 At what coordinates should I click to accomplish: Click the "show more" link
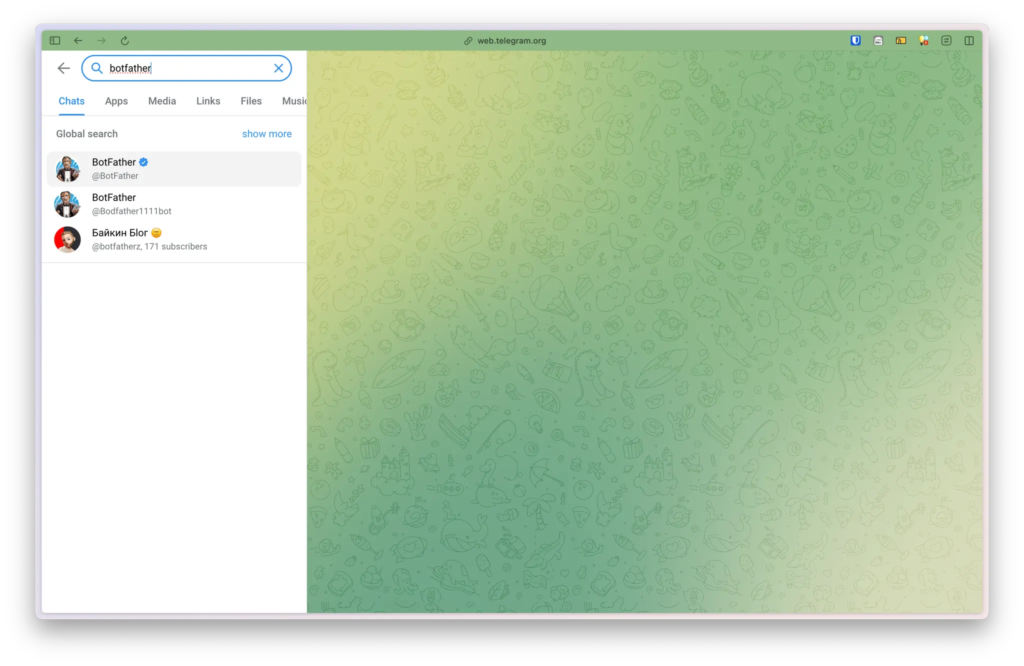point(267,134)
